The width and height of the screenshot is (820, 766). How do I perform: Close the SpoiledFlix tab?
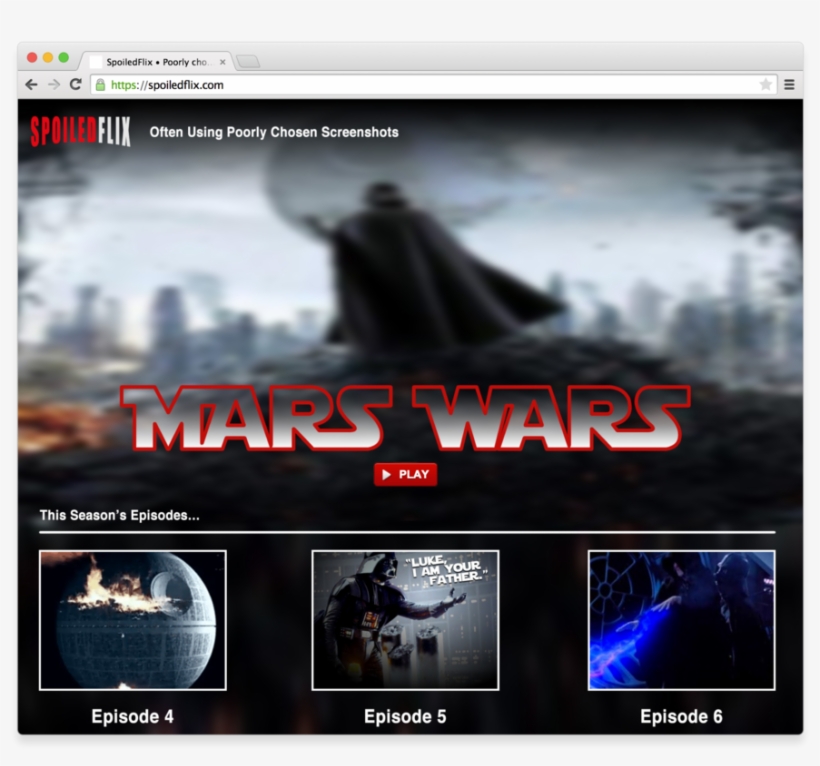click(223, 62)
